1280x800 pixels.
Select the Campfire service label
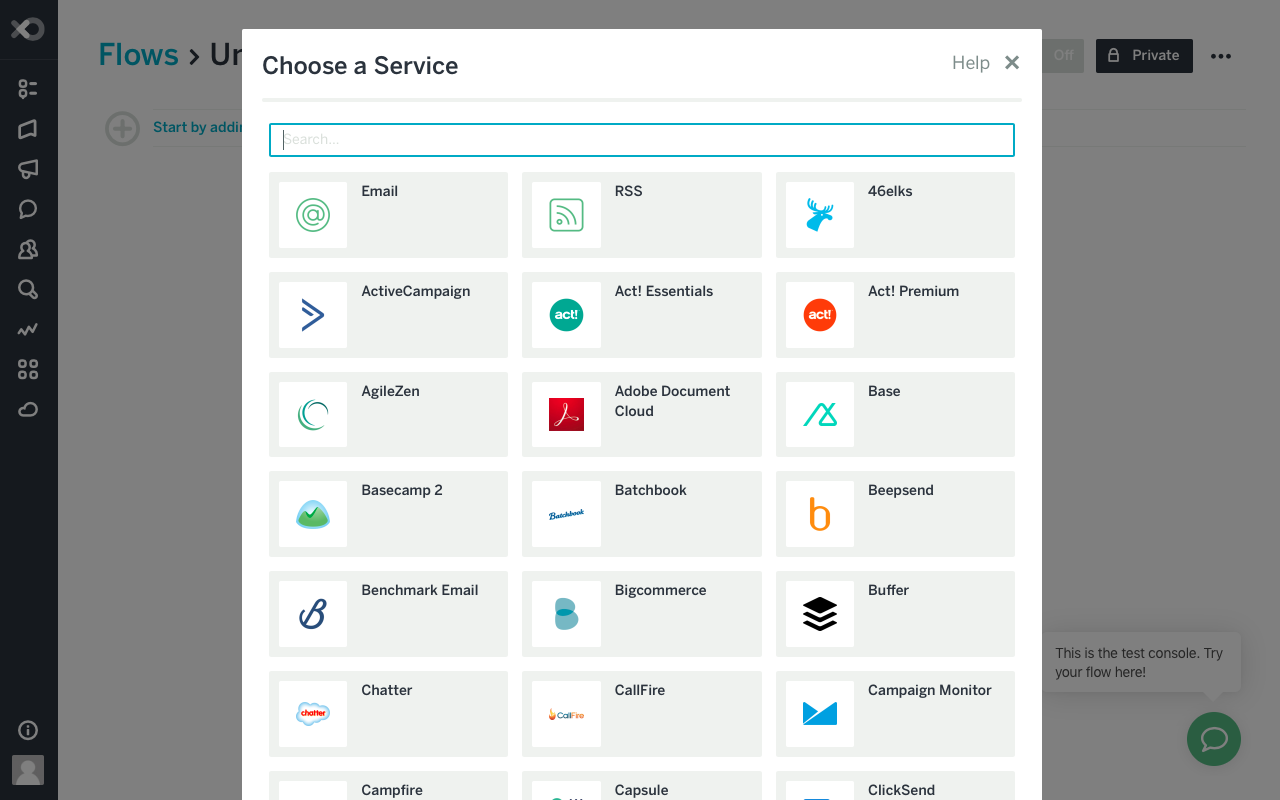pyautogui.click(x=392, y=790)
